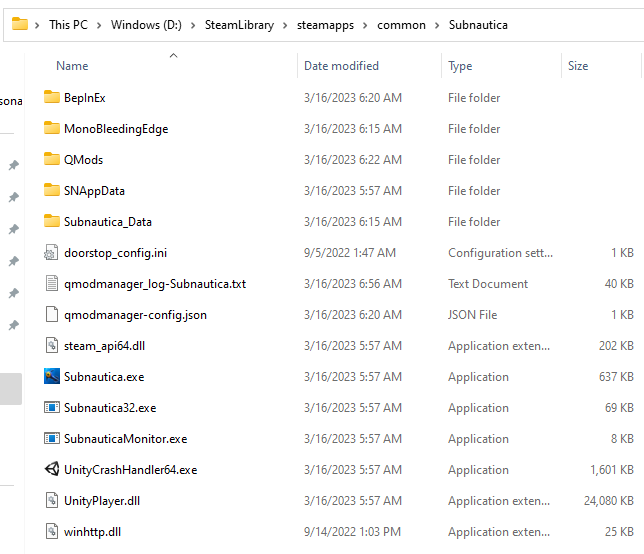Image resolution: width=644 pixels, height=554 pixels.
Task: Click the folder icon in address bar
Action: pos(20,24)
